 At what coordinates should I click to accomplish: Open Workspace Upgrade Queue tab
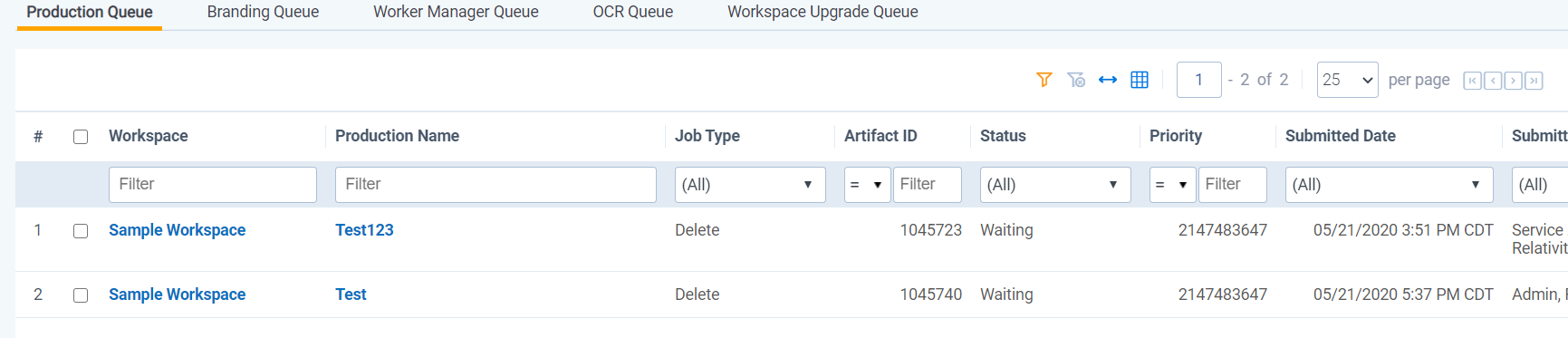[822, 12]
